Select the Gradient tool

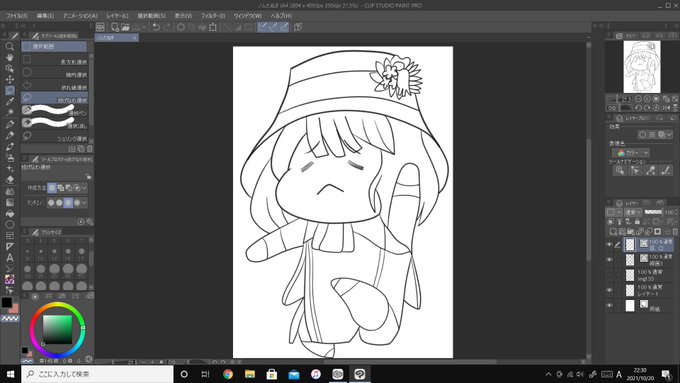[x=10, y=203]
